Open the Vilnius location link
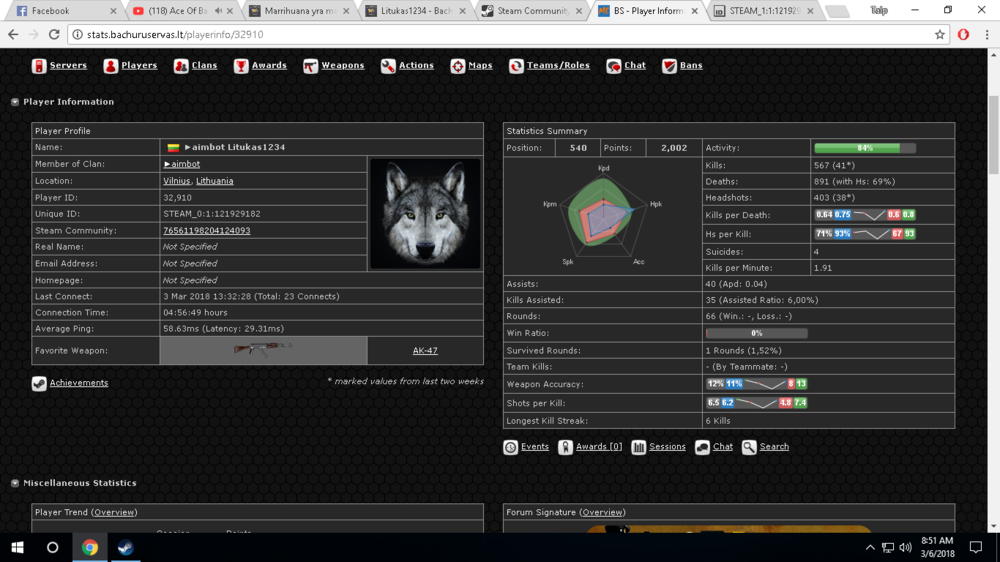Screen dimensions: 1000x562 (x=176, y=181)
